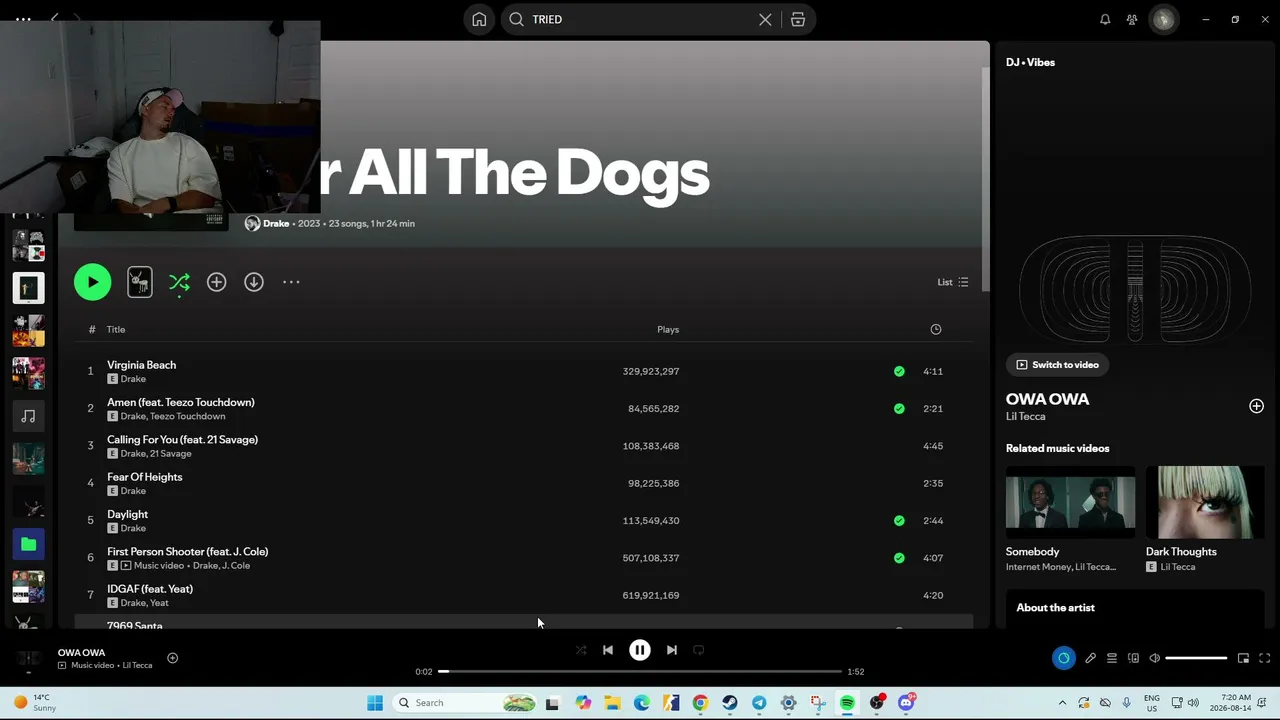Viewport: 1280px width, 720px height.
Task: Open Lil Tecca link under OWA OWA title
Action: 1026,416
